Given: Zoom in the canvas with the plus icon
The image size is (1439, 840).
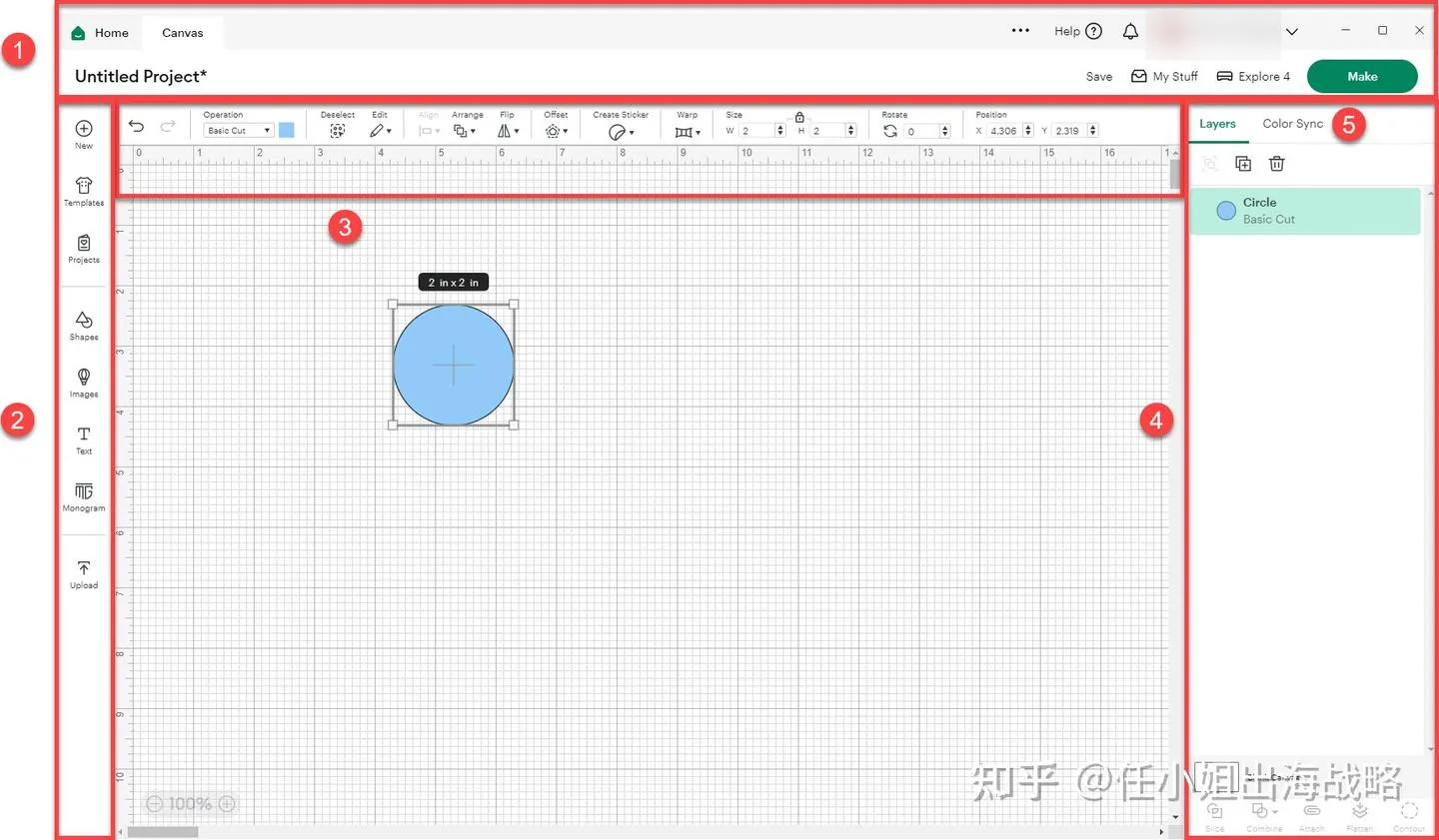Looking at the screenshot, I should 227,804.
